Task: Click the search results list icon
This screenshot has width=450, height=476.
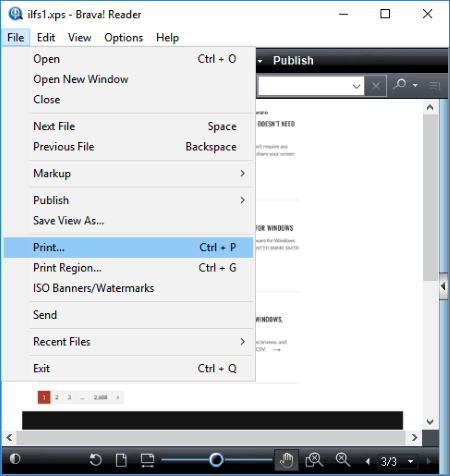Action: pos(435,86)
